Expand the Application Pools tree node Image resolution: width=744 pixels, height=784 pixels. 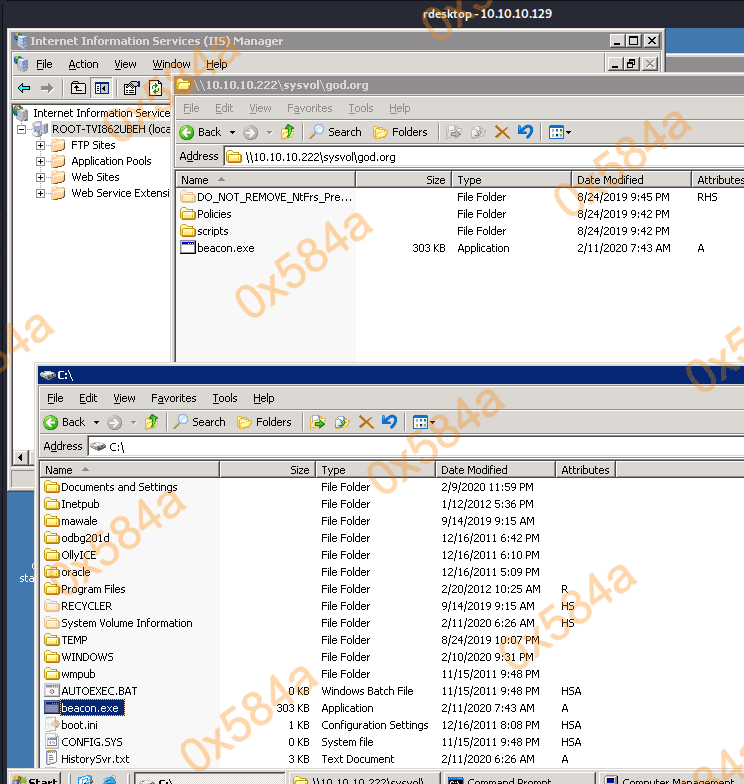(x=41, y=161)
